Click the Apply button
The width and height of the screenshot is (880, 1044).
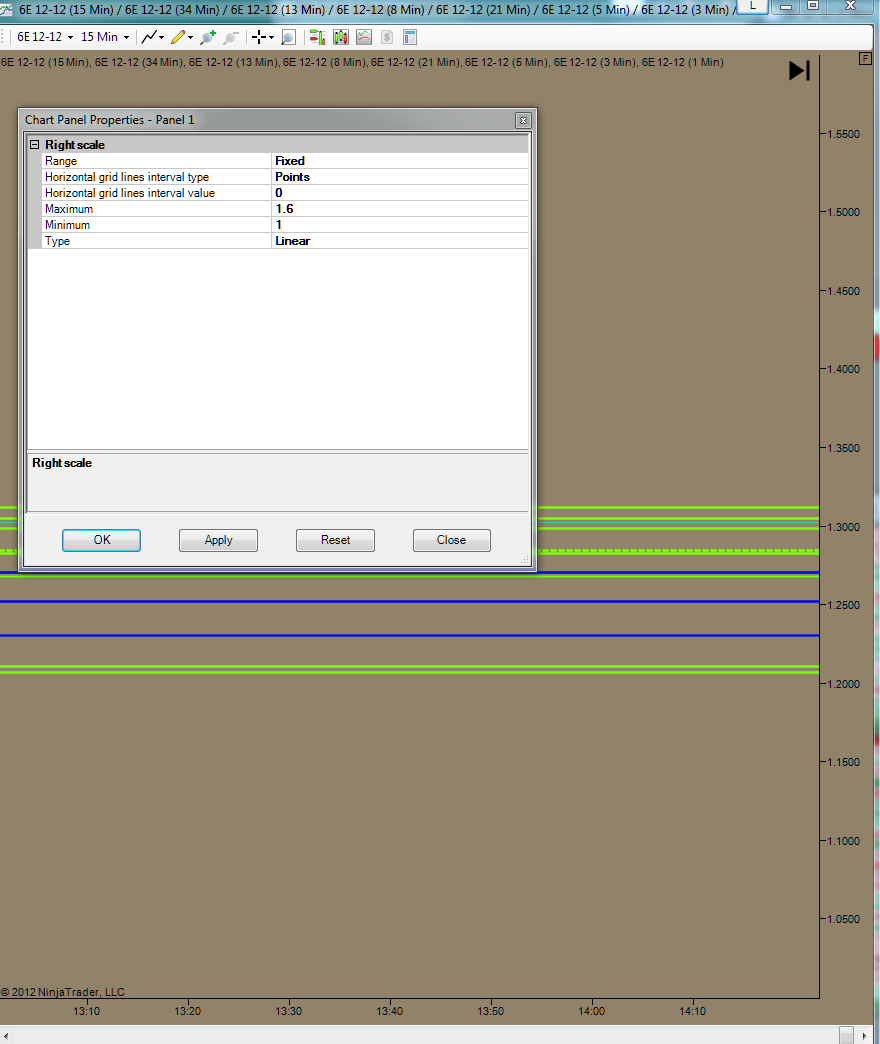point(218,540)
